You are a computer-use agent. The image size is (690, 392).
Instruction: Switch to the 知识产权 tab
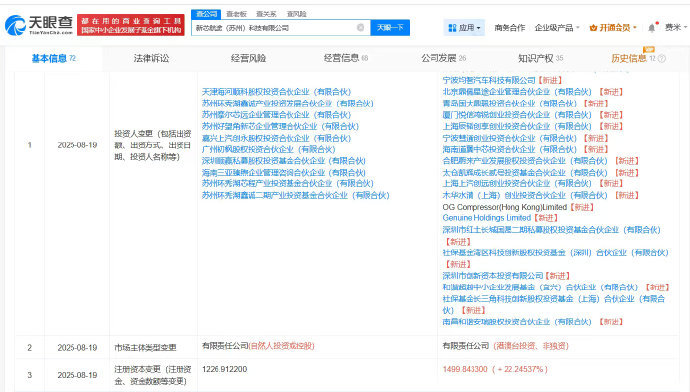pyautogui.click(x=540, y=59)
